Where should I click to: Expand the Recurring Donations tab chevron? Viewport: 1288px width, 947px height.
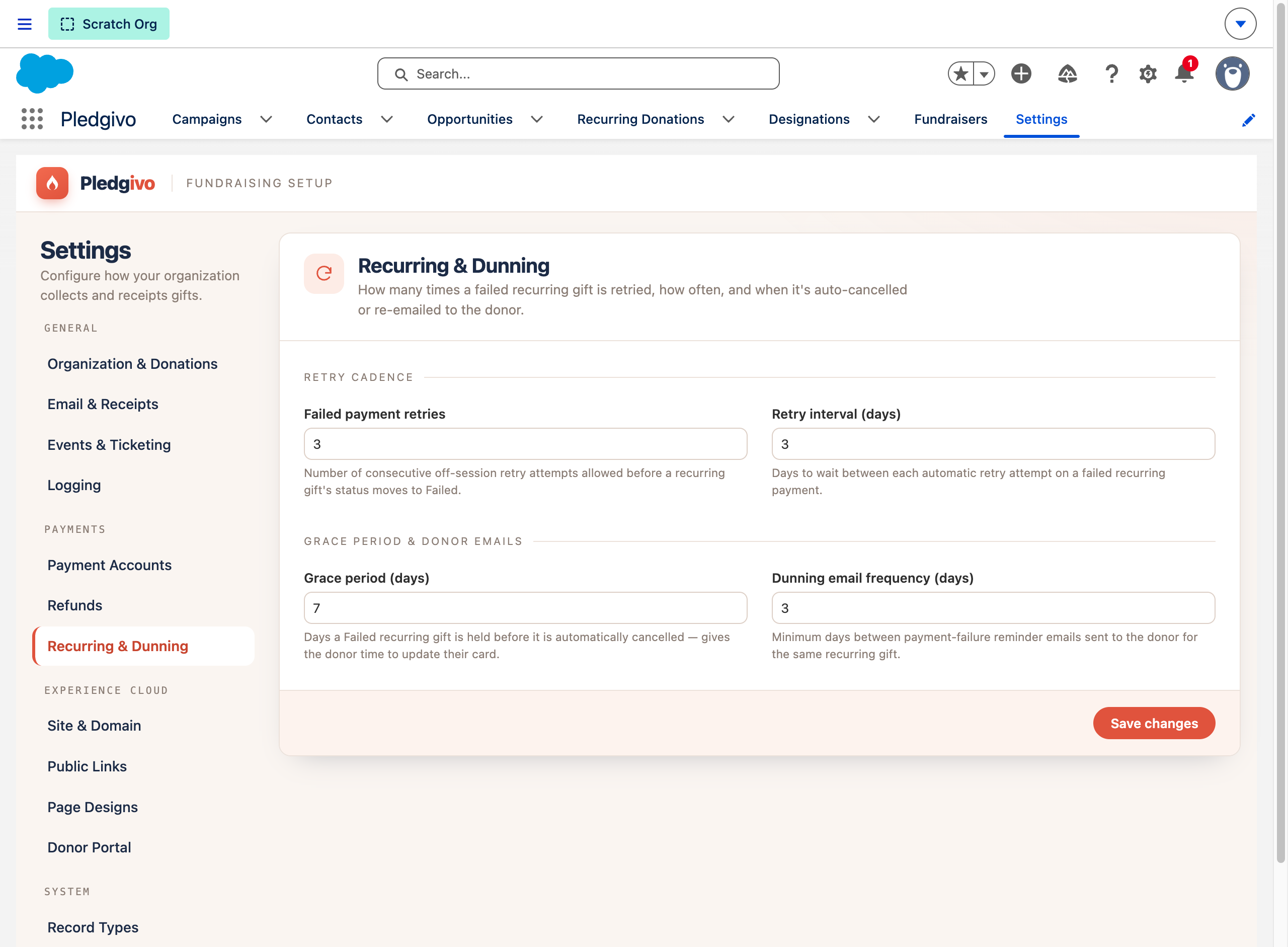pyautogui.click(x=729, y=119)
